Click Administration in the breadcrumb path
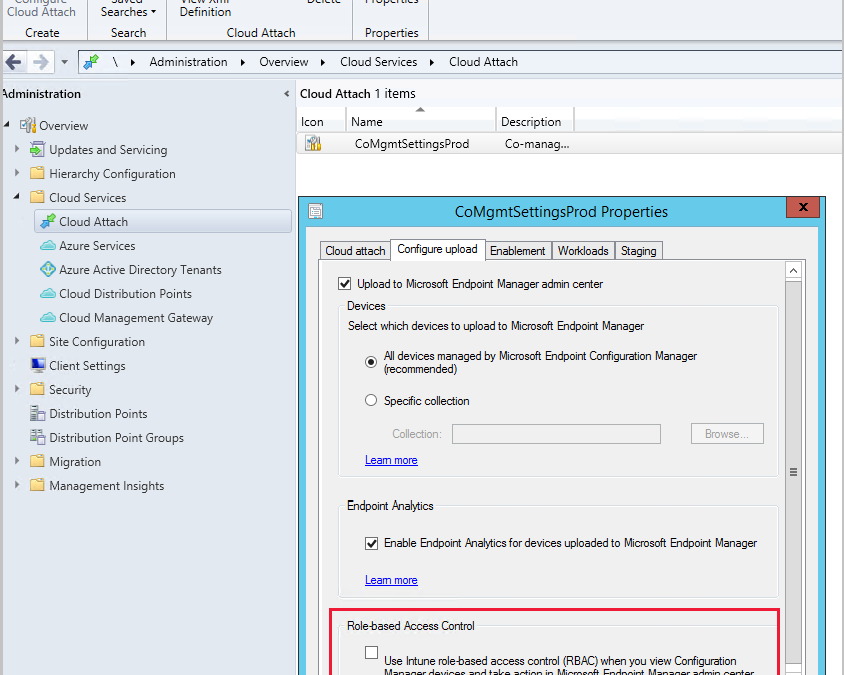The width and height of the screenshot is (844, 675). click(188, 62)
